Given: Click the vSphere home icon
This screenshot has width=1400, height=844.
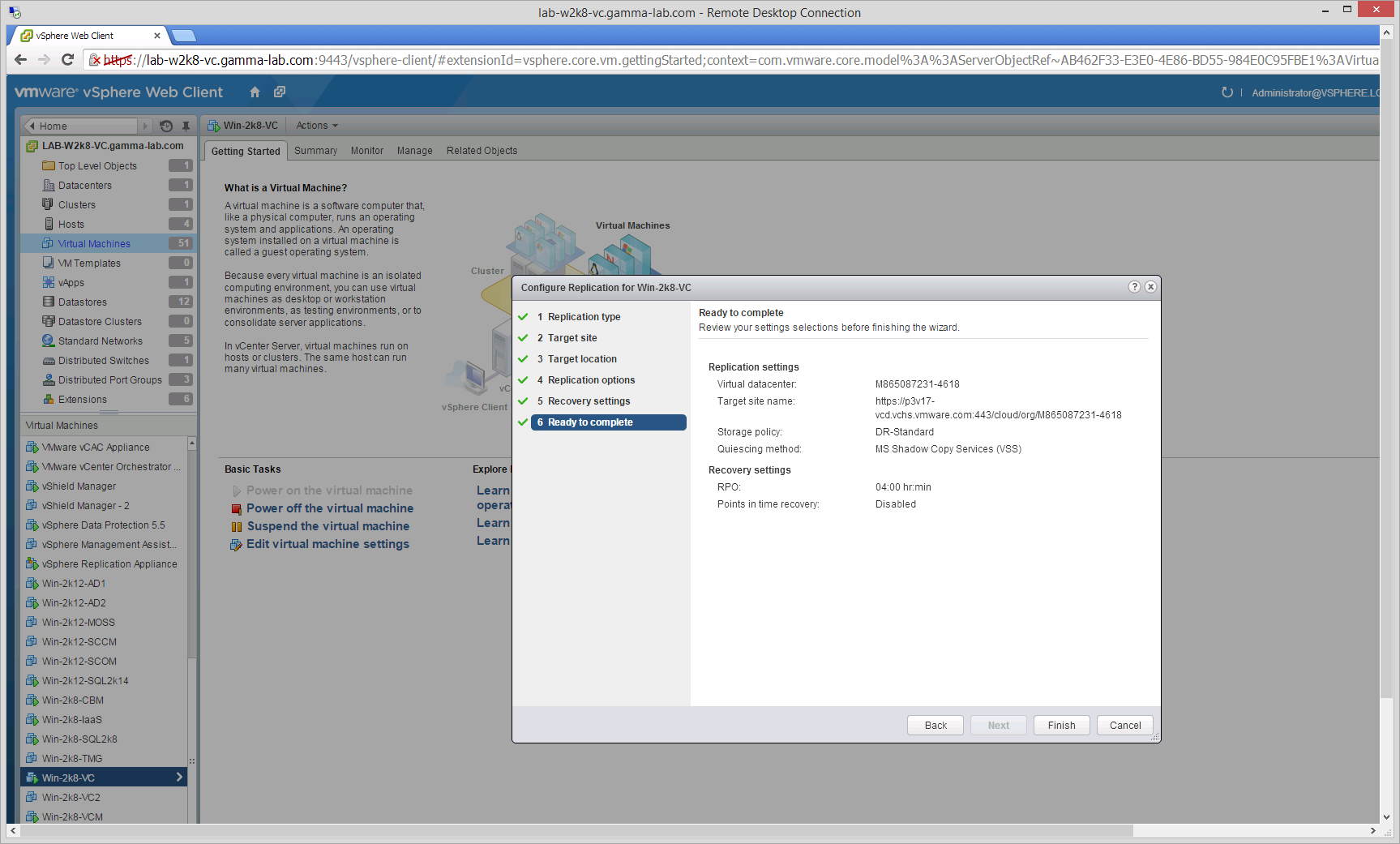Looking at the screenshot, I should [x=255, y=92].
